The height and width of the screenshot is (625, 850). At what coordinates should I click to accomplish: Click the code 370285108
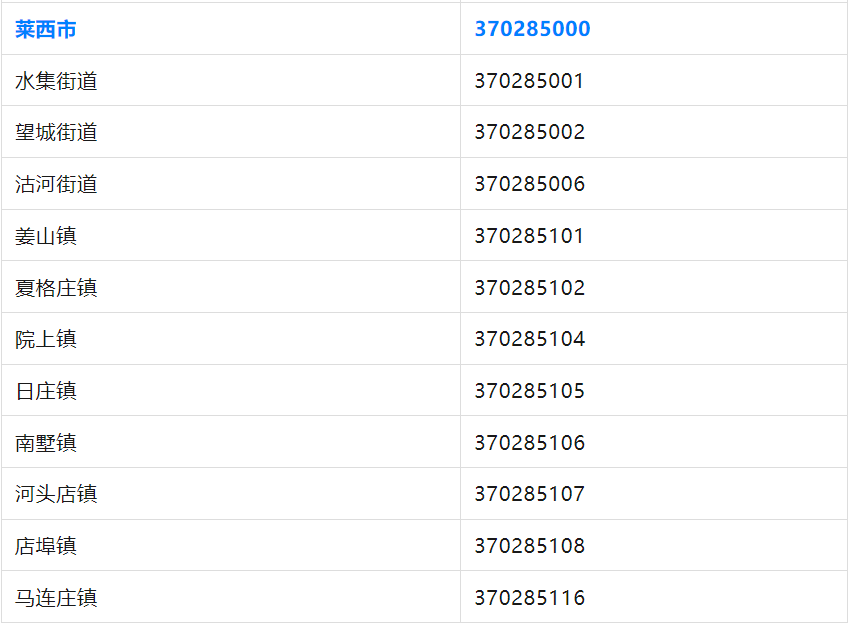click(x=529, y=546)
